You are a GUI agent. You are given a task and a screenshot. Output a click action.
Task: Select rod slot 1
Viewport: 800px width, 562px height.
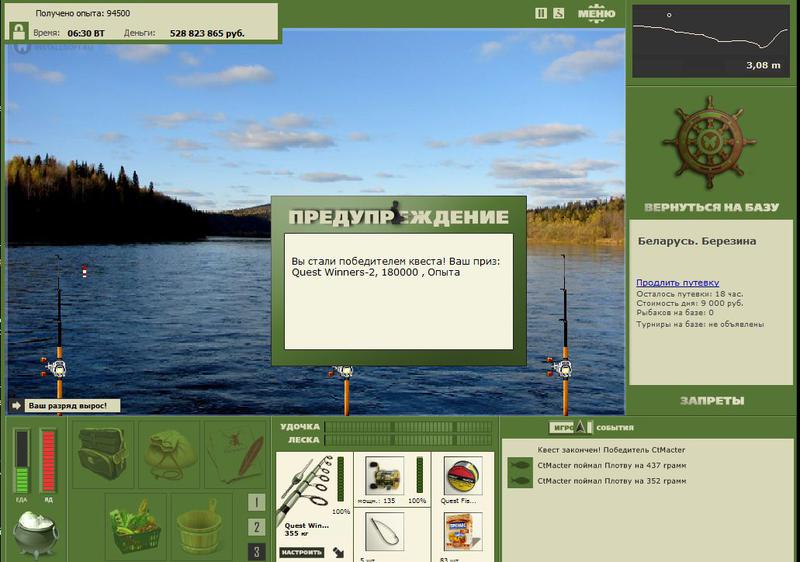(257, 502)
